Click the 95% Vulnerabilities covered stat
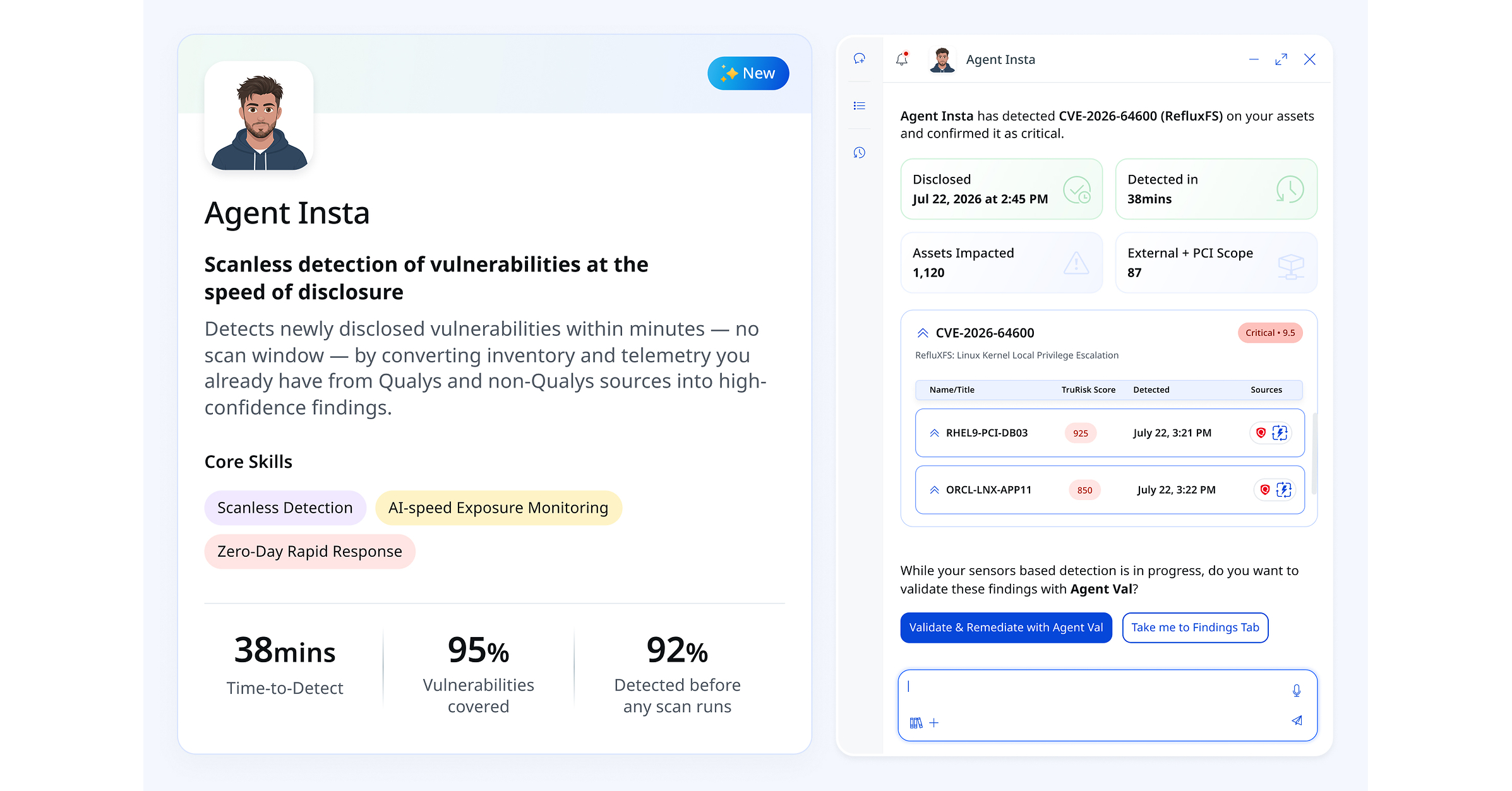This screenshot has width=1512, height=791. [479, 674]
